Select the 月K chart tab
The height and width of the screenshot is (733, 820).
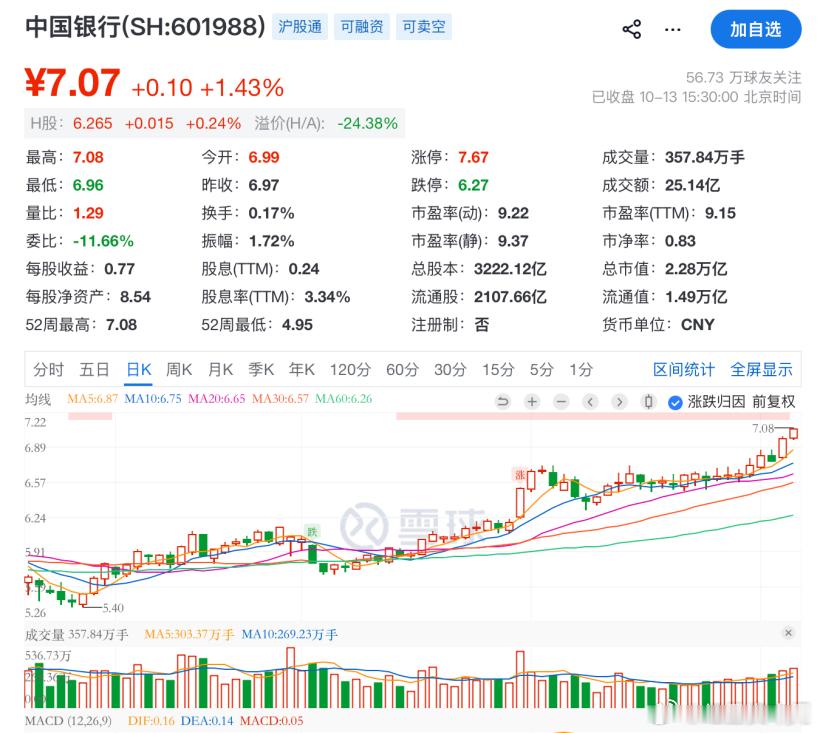[x=220, y=370]
